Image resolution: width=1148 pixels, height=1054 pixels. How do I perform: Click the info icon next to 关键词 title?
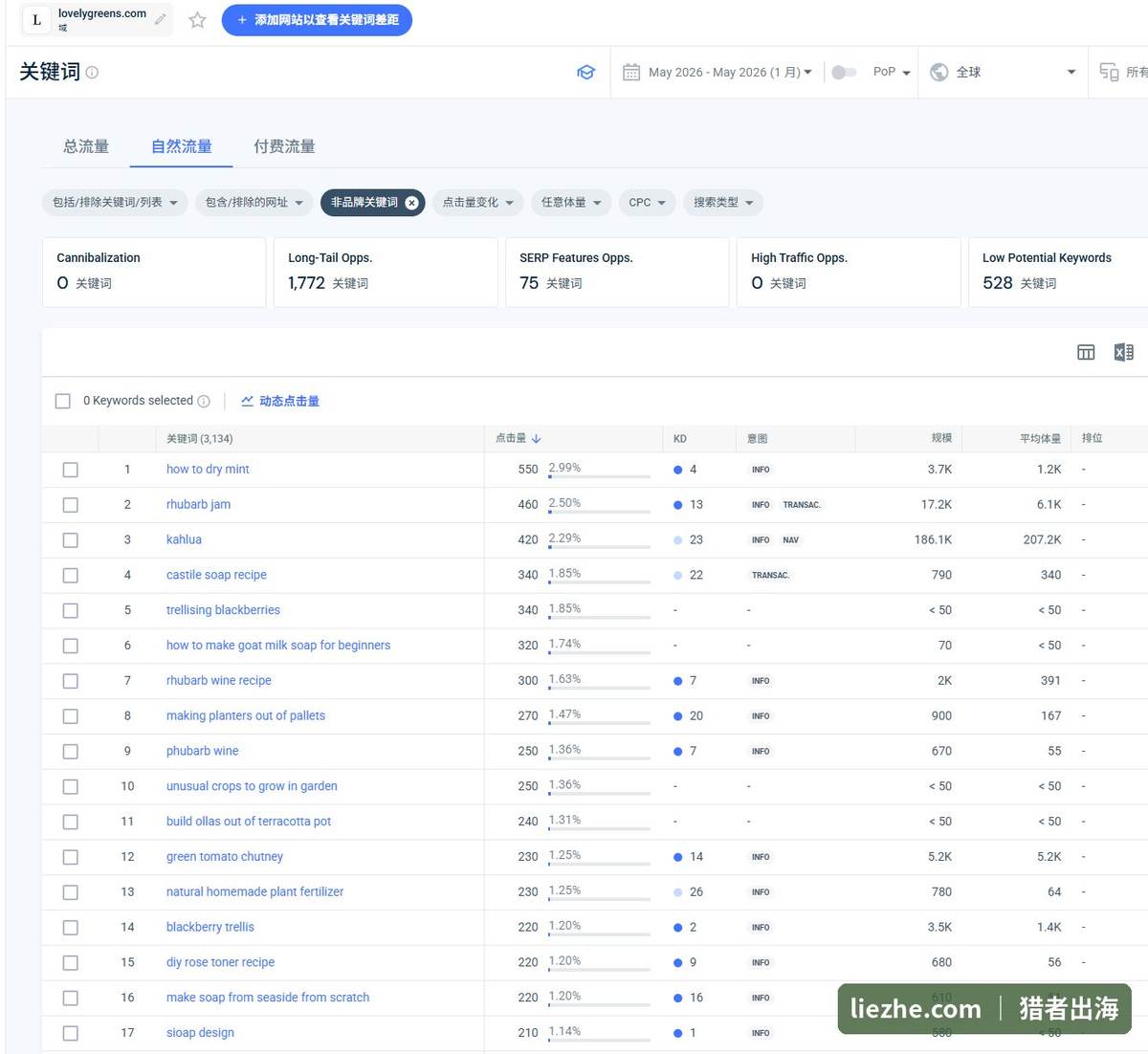[x=92, y=72]
